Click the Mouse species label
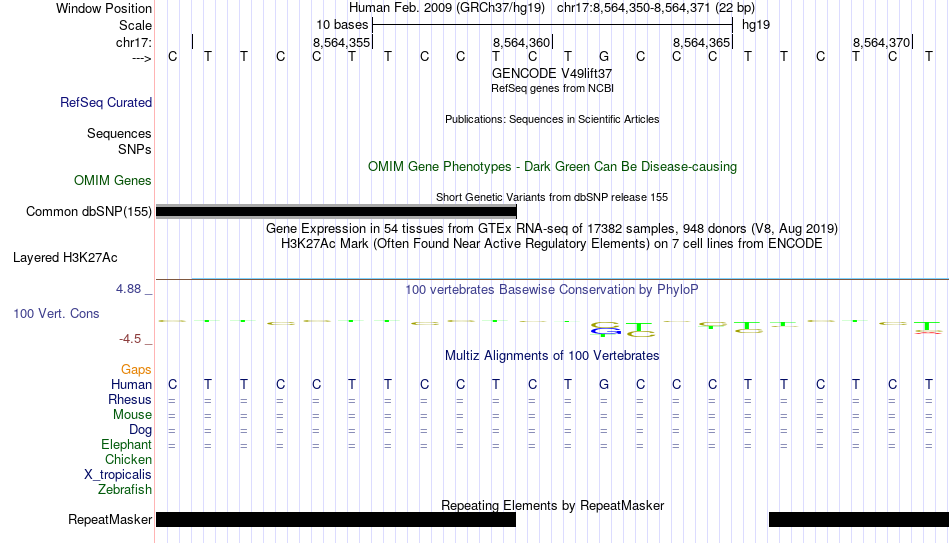The image size is (950, 543). point(132,415)
